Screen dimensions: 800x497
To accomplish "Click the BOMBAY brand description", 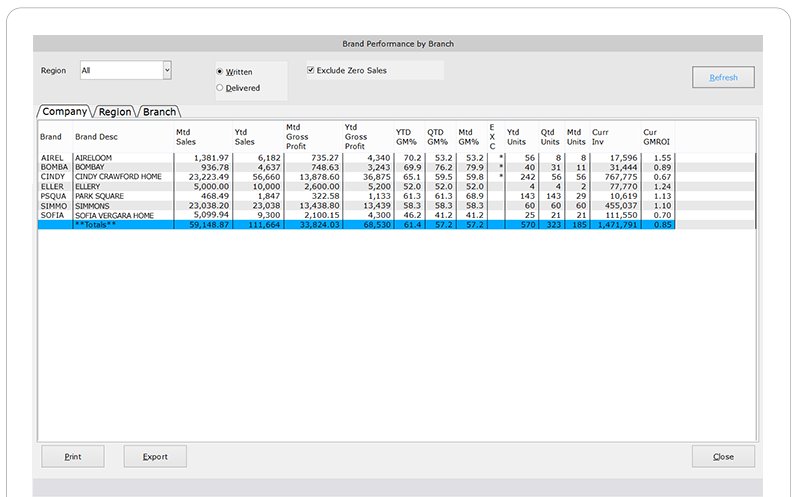I will point(90,167).
